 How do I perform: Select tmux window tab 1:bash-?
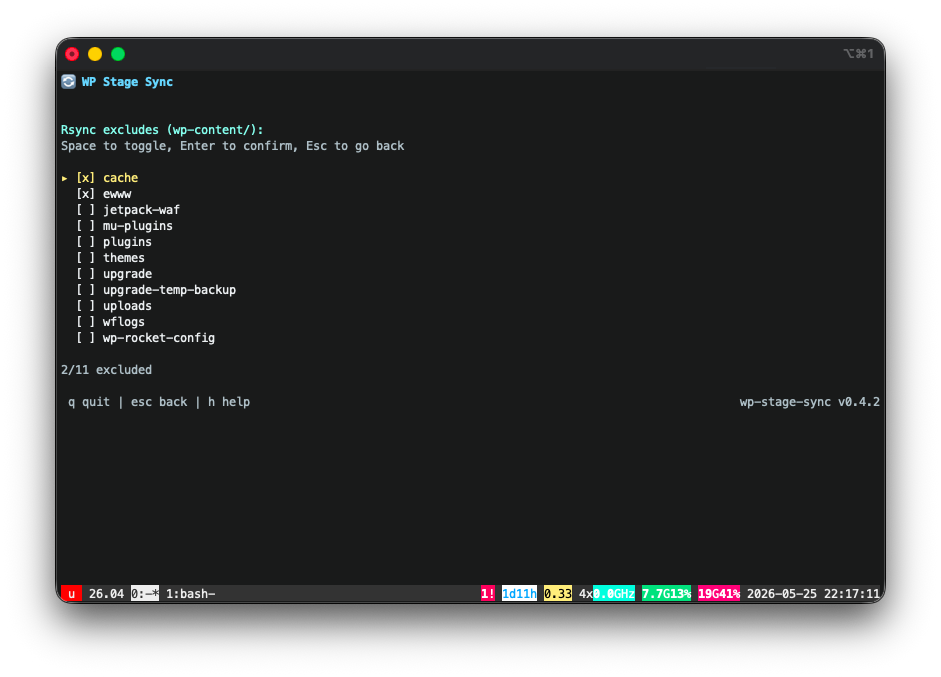190,594
